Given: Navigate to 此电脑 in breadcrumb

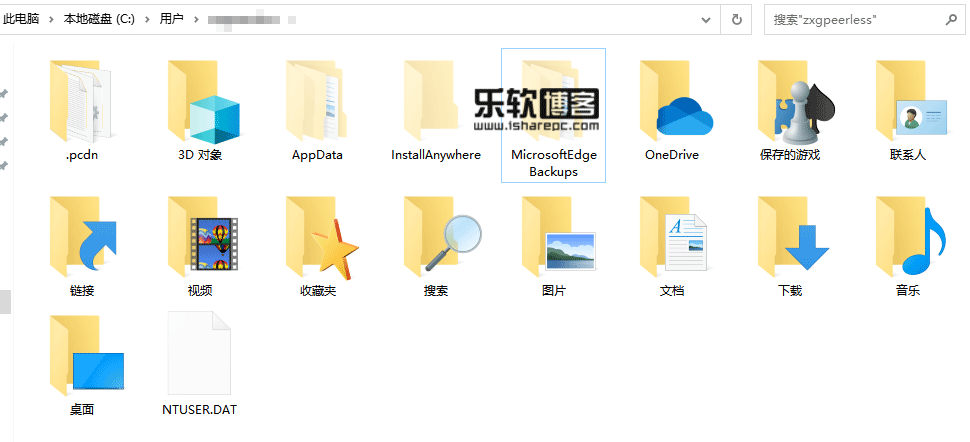Looking at the screenshot, I should tap(20, 19).
